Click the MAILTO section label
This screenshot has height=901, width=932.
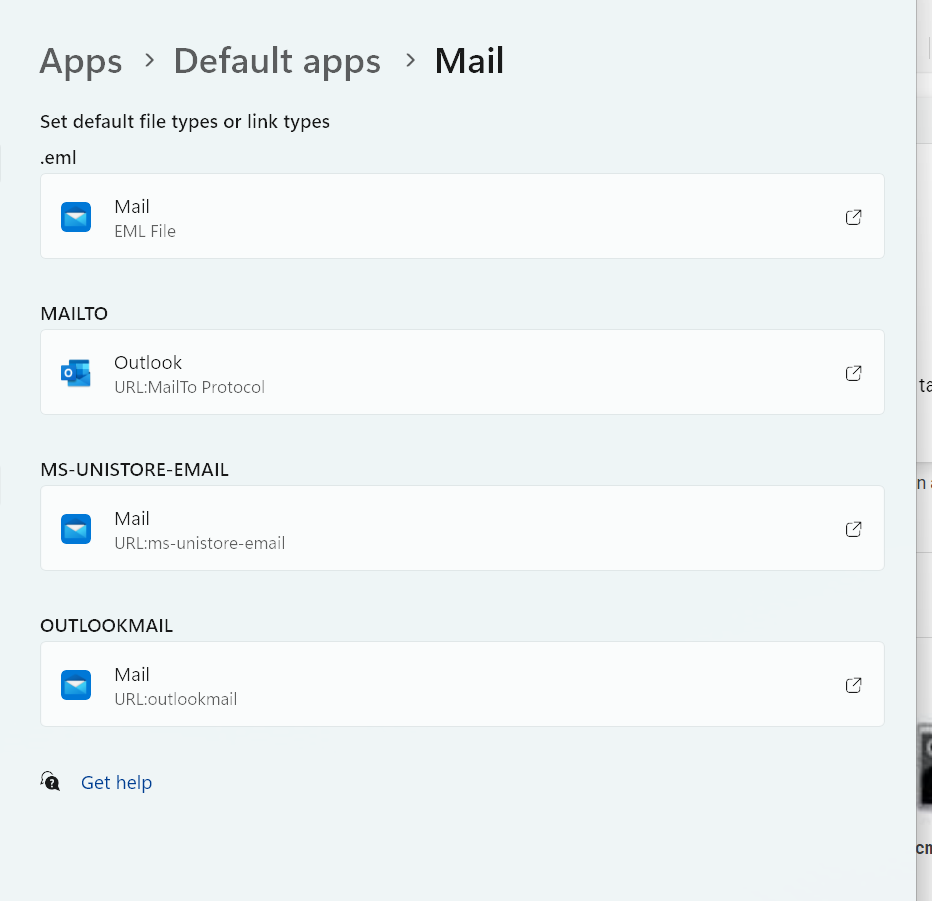coord(74,314)
